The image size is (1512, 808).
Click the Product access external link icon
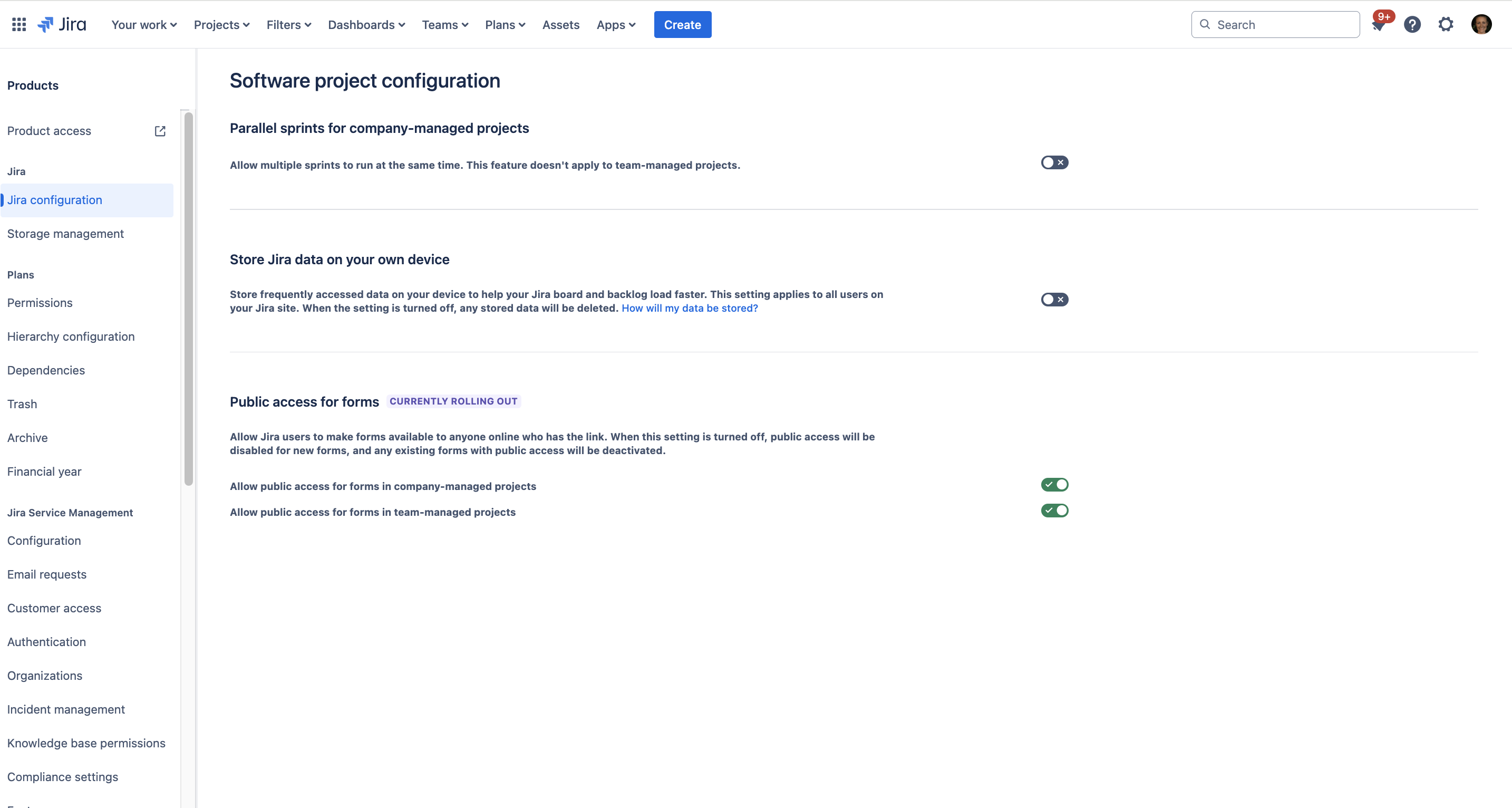[160, 131]
